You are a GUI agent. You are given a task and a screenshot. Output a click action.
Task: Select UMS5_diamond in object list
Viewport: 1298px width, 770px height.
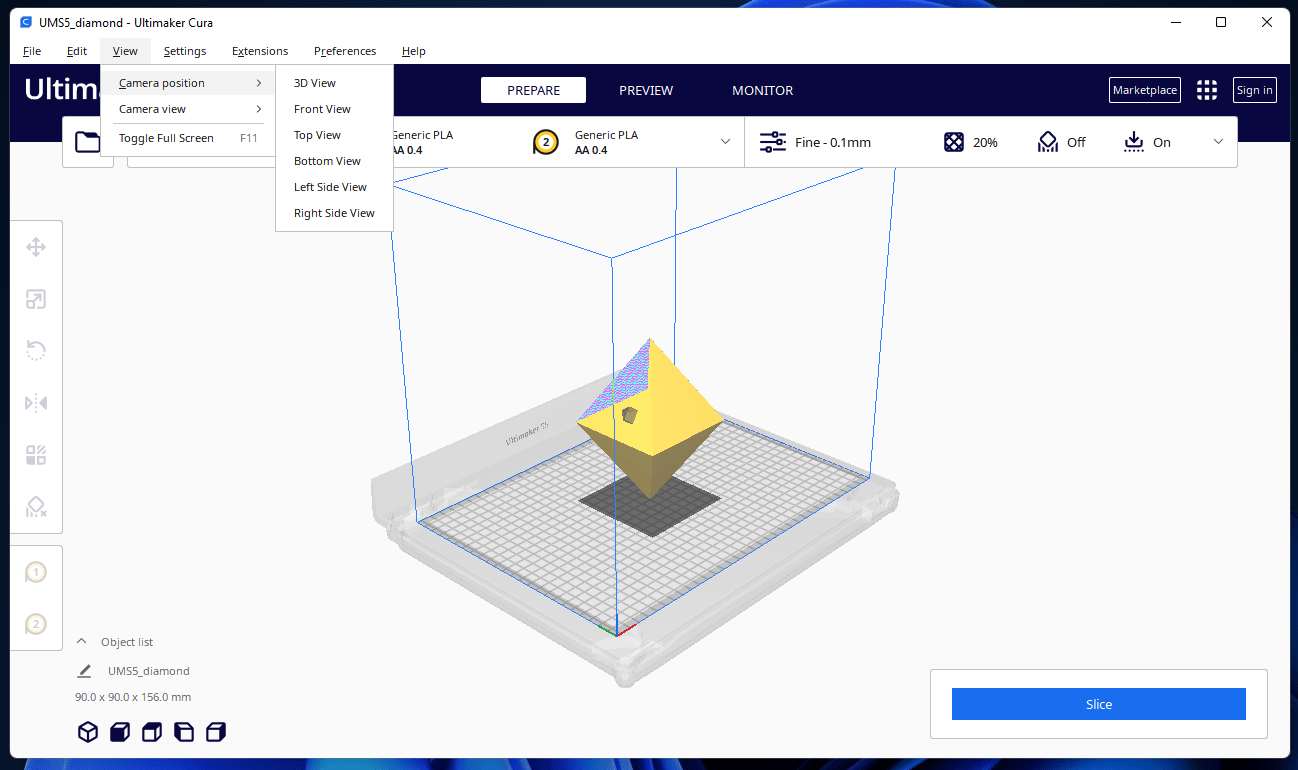point(149,671)
